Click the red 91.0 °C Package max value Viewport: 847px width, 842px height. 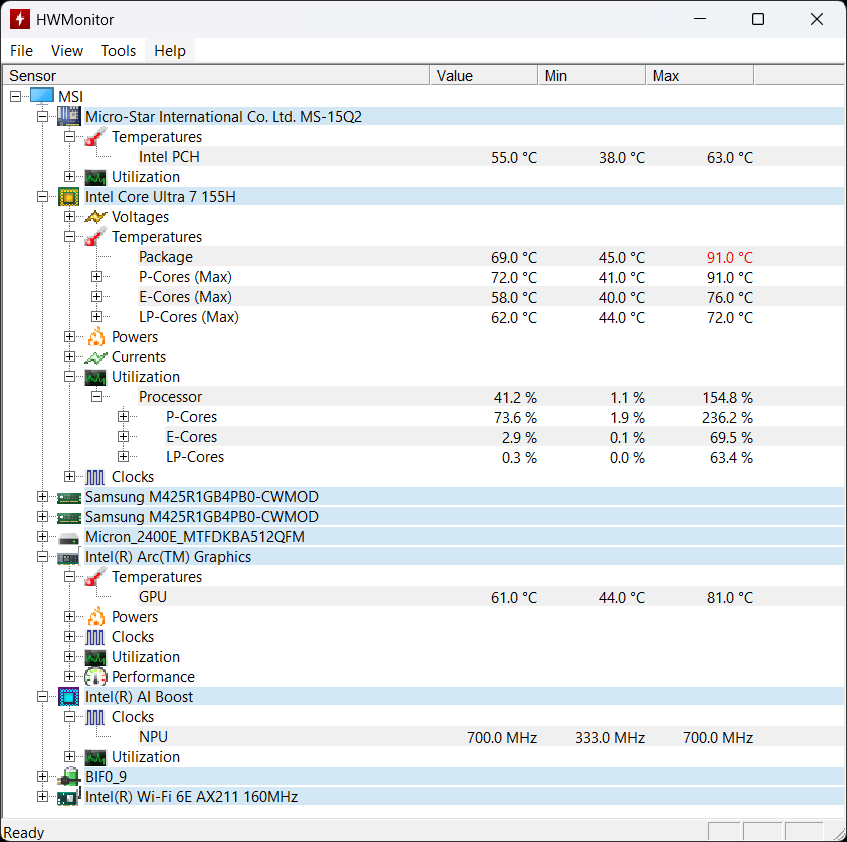point(730,258)
